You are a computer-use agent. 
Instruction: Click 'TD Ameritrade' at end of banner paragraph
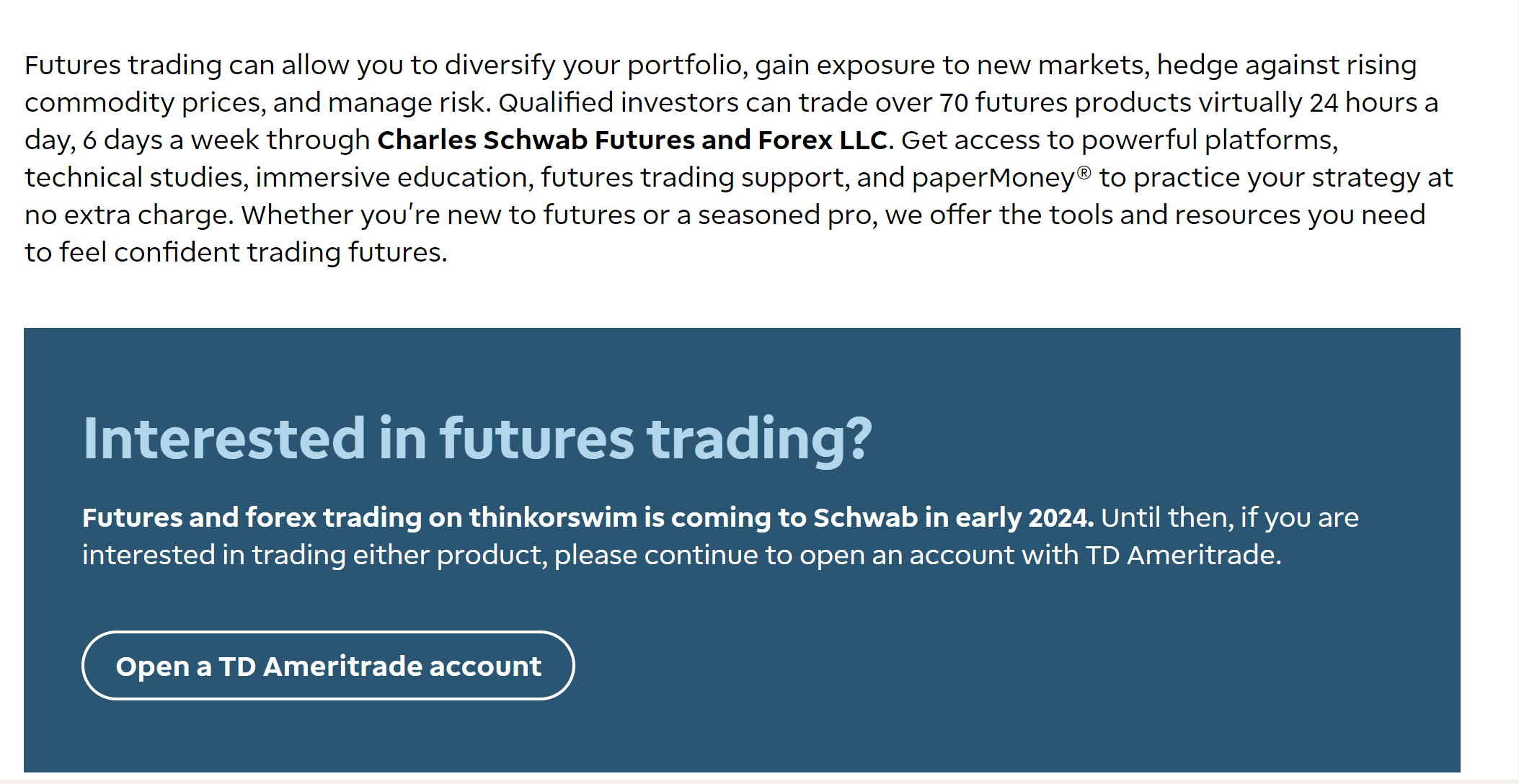pos(1179,555)
